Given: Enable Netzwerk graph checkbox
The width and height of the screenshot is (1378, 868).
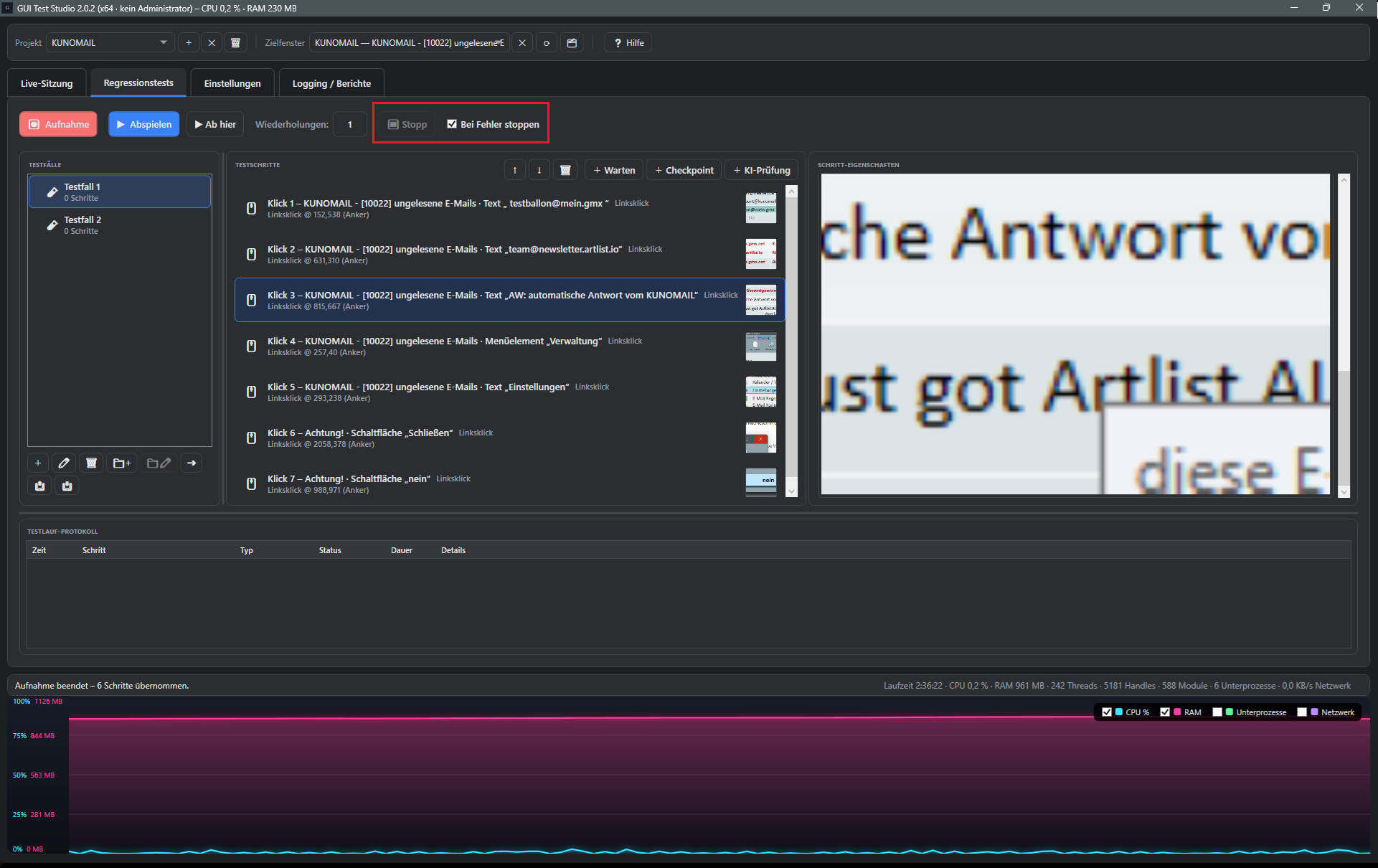Looking at the screenshot, I should [1302, 712].
